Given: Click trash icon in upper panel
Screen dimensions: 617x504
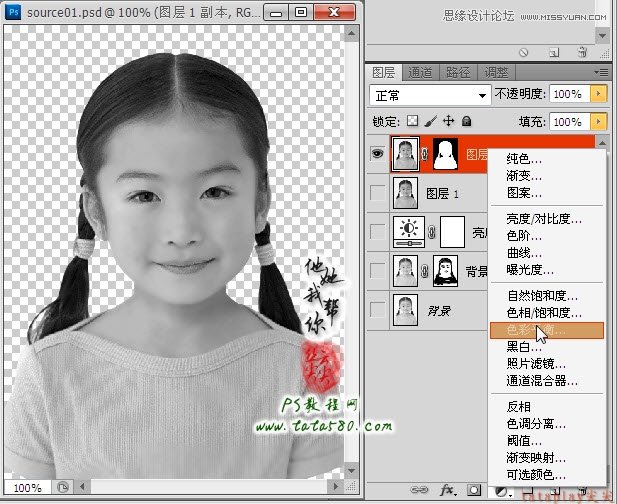Looking at the screenshot, I should coord(582,52).
